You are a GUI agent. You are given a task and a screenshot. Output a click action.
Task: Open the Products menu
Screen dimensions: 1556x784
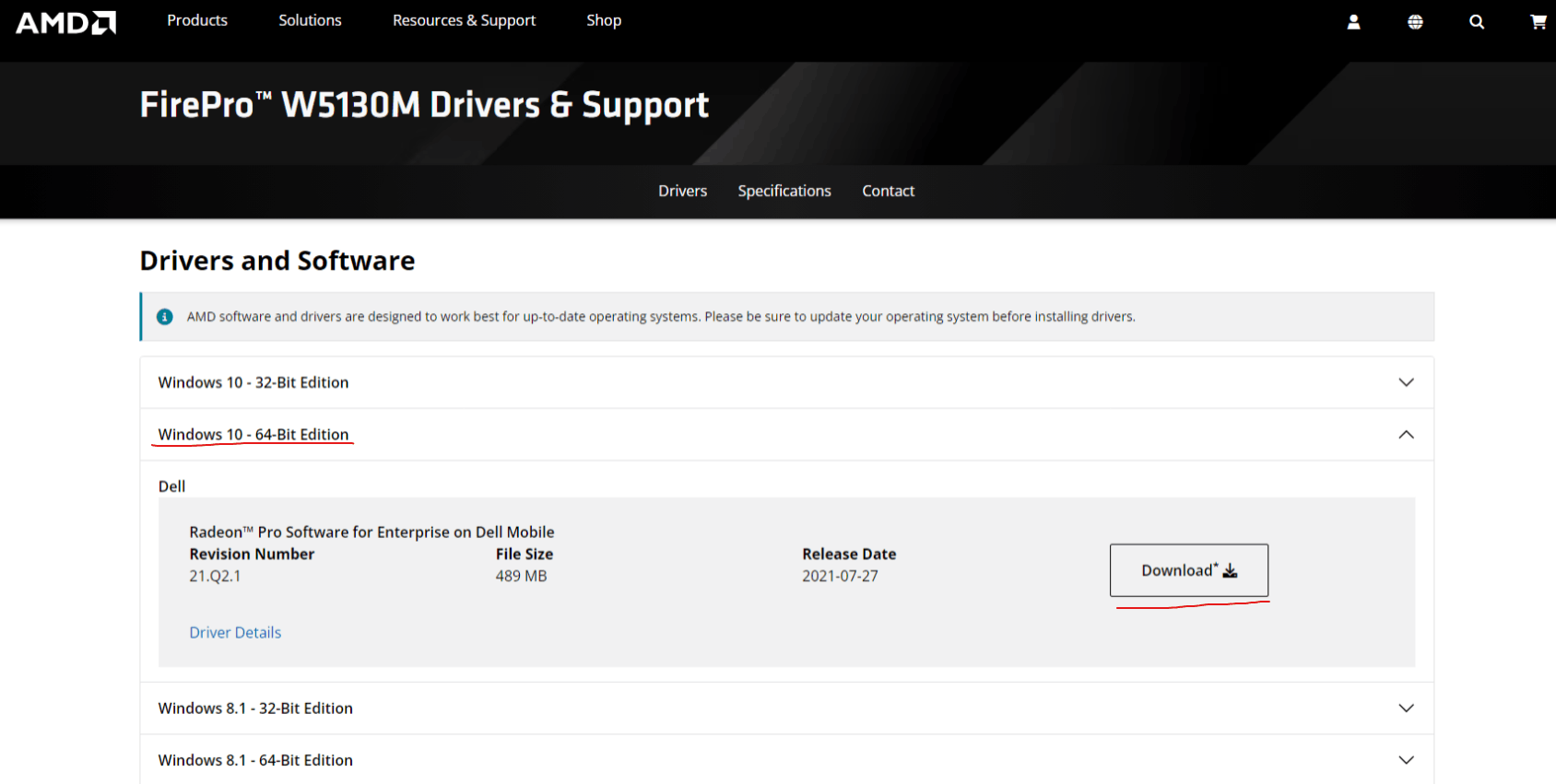coord(197,20)
